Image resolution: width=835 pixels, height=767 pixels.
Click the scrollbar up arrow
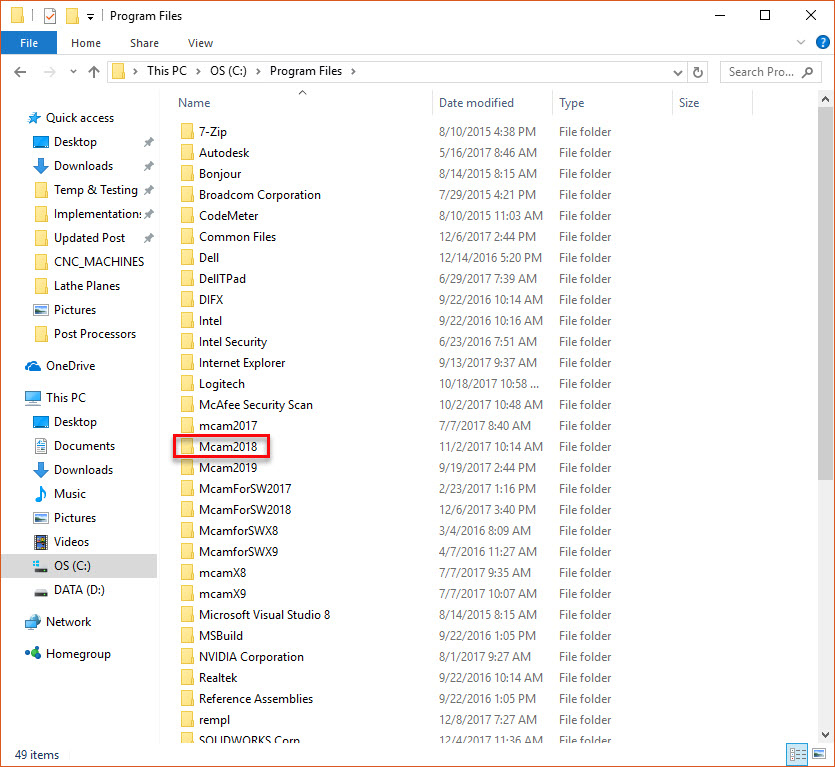(x=825, y=99)
